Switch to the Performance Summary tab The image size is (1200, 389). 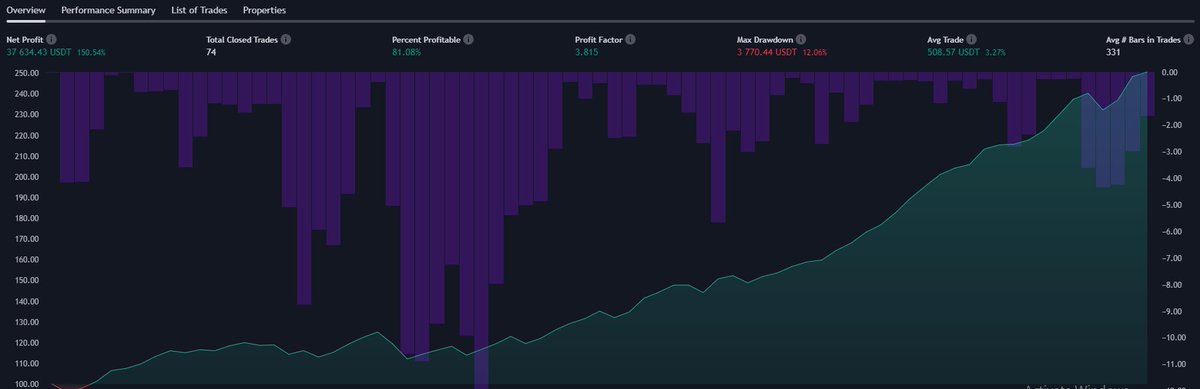(108, 11)
